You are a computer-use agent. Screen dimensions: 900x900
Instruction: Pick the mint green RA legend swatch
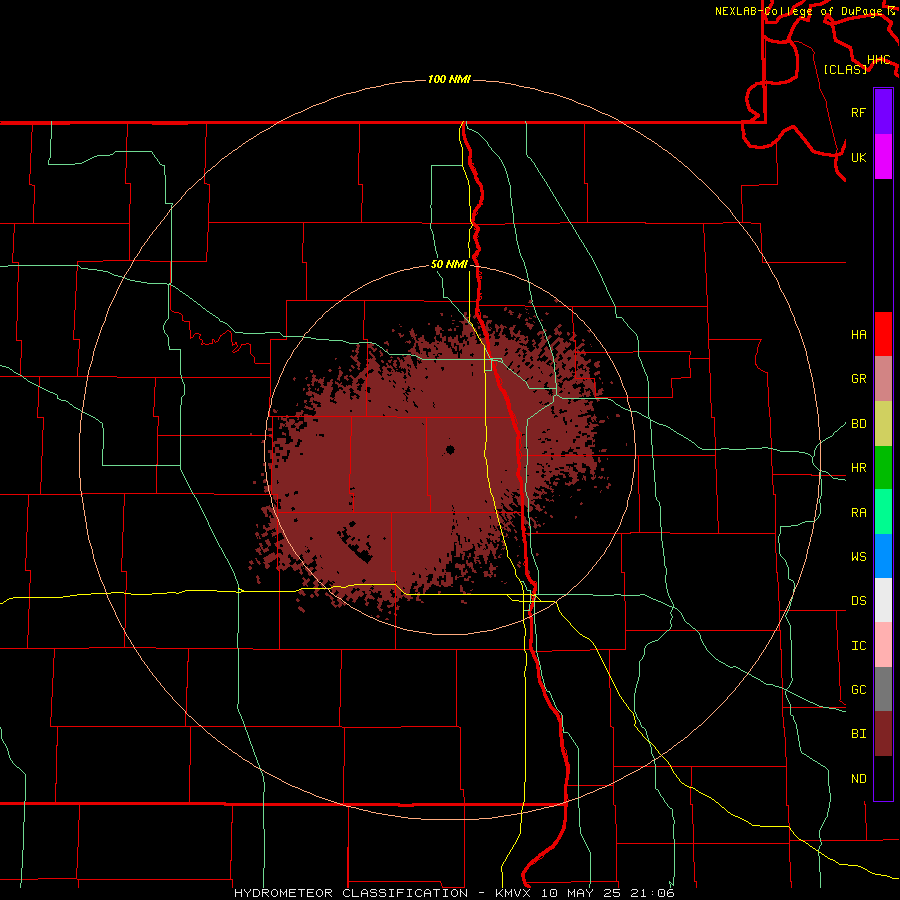coord(883,512)
